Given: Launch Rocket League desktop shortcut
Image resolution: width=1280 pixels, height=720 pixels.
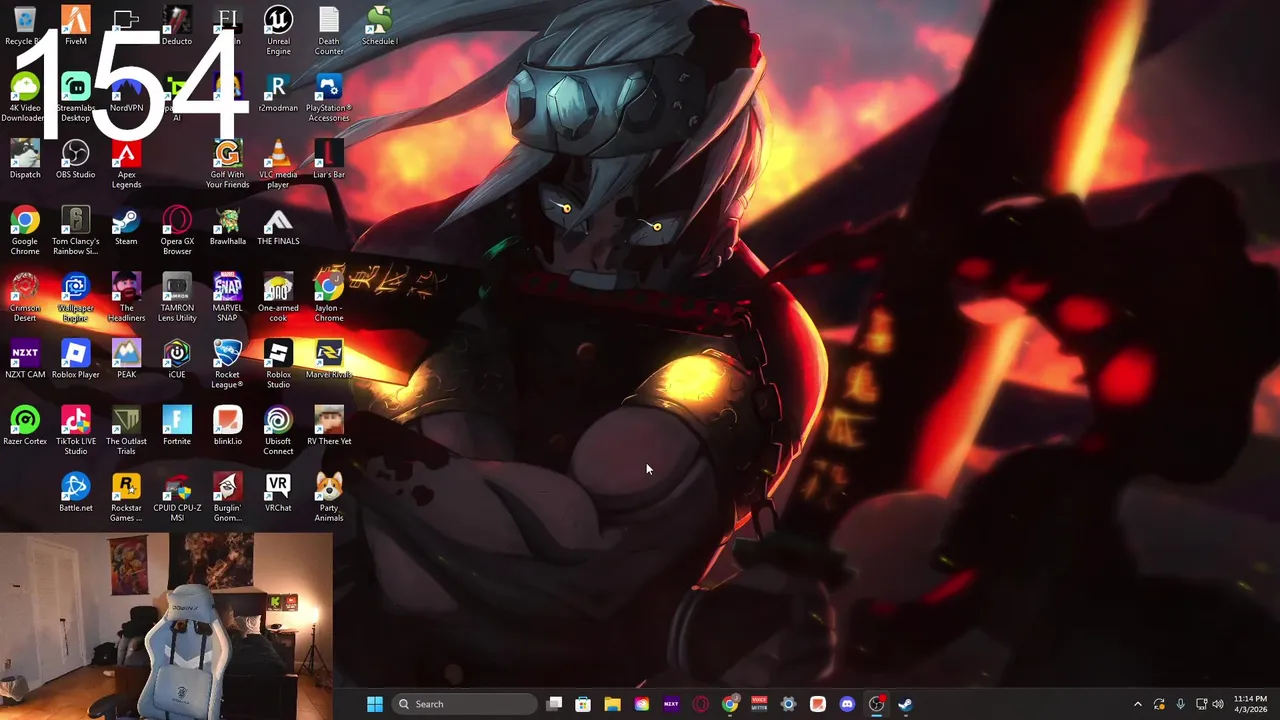Looking at the screenshot, I should pos(228,365).
